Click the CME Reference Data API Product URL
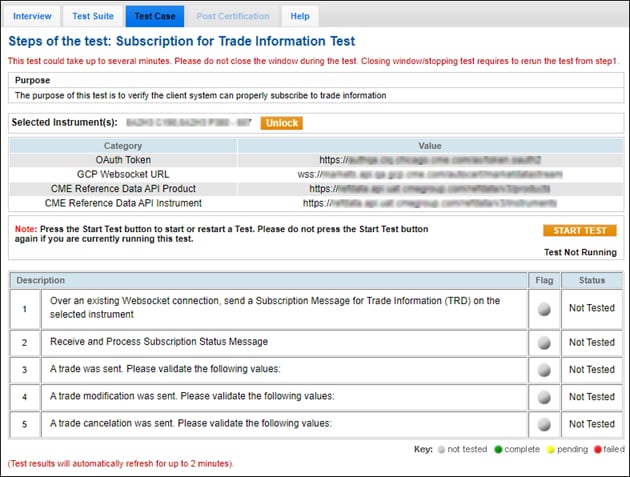The width and height of the screenshot is (630, 477). pos(429,188)
